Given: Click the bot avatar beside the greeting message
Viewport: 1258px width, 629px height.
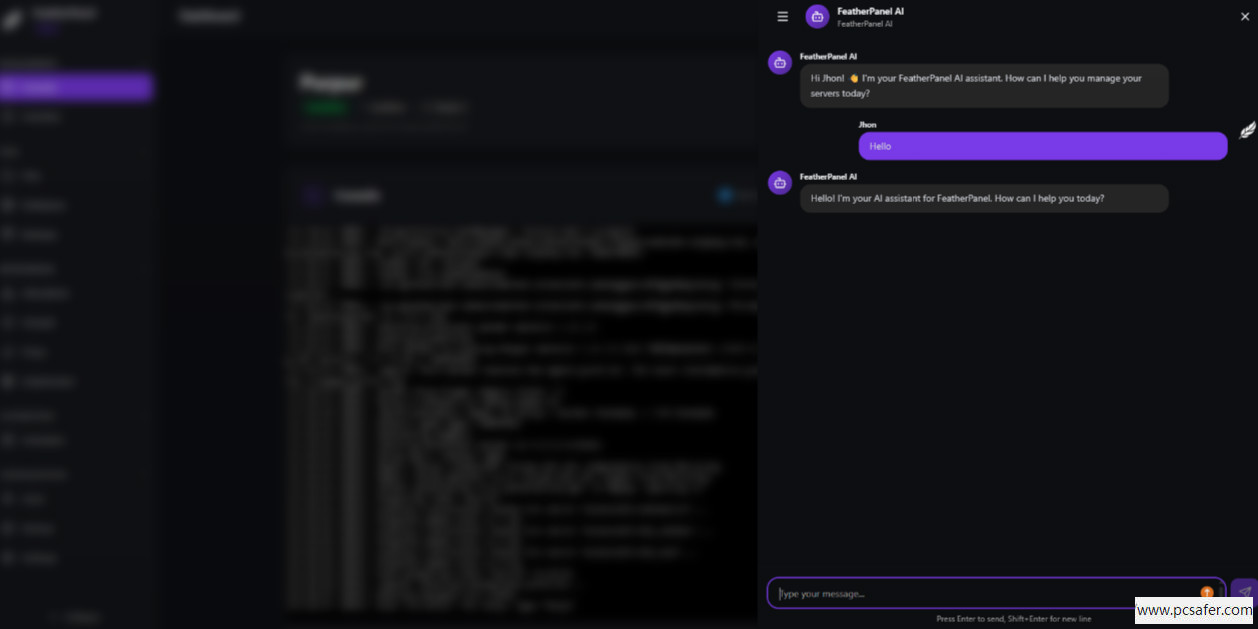Looking at the screenshot, I should click(x=780, y=62).
